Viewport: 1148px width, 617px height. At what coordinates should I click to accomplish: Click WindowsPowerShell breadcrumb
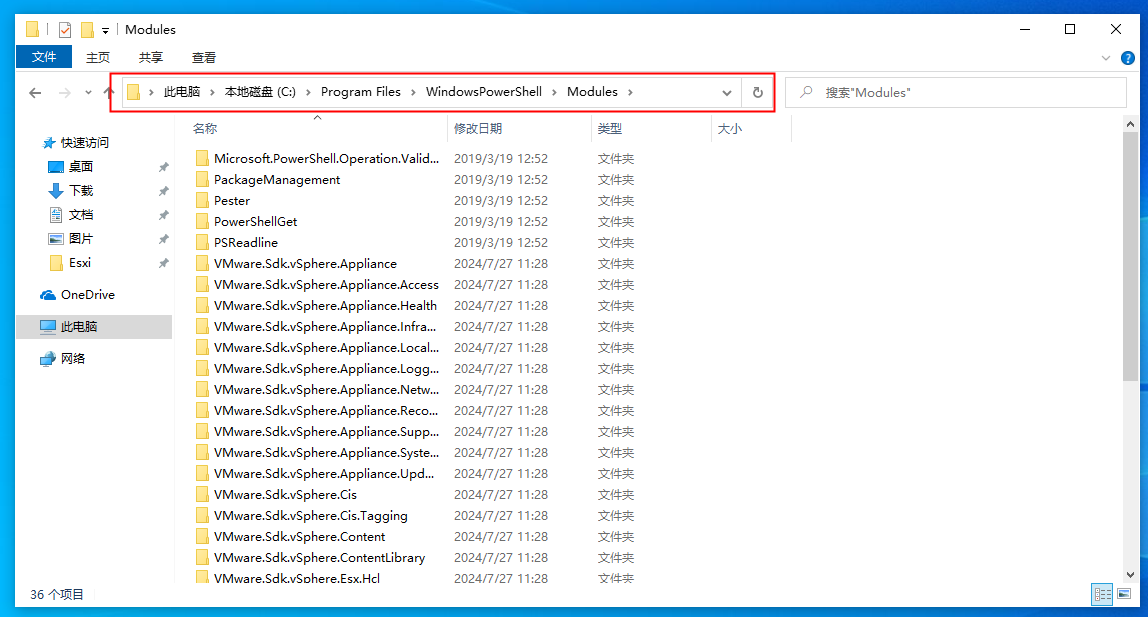click(x=484, y=91)
